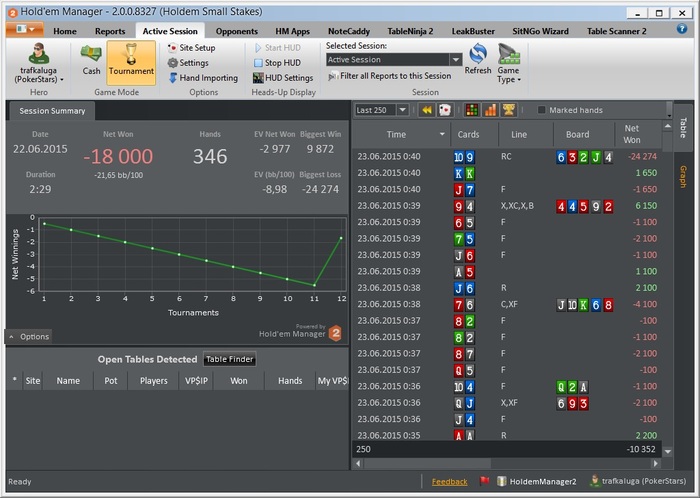Select Cash game mode
This screenshot has height=498, width=700.
pos(91,60)
